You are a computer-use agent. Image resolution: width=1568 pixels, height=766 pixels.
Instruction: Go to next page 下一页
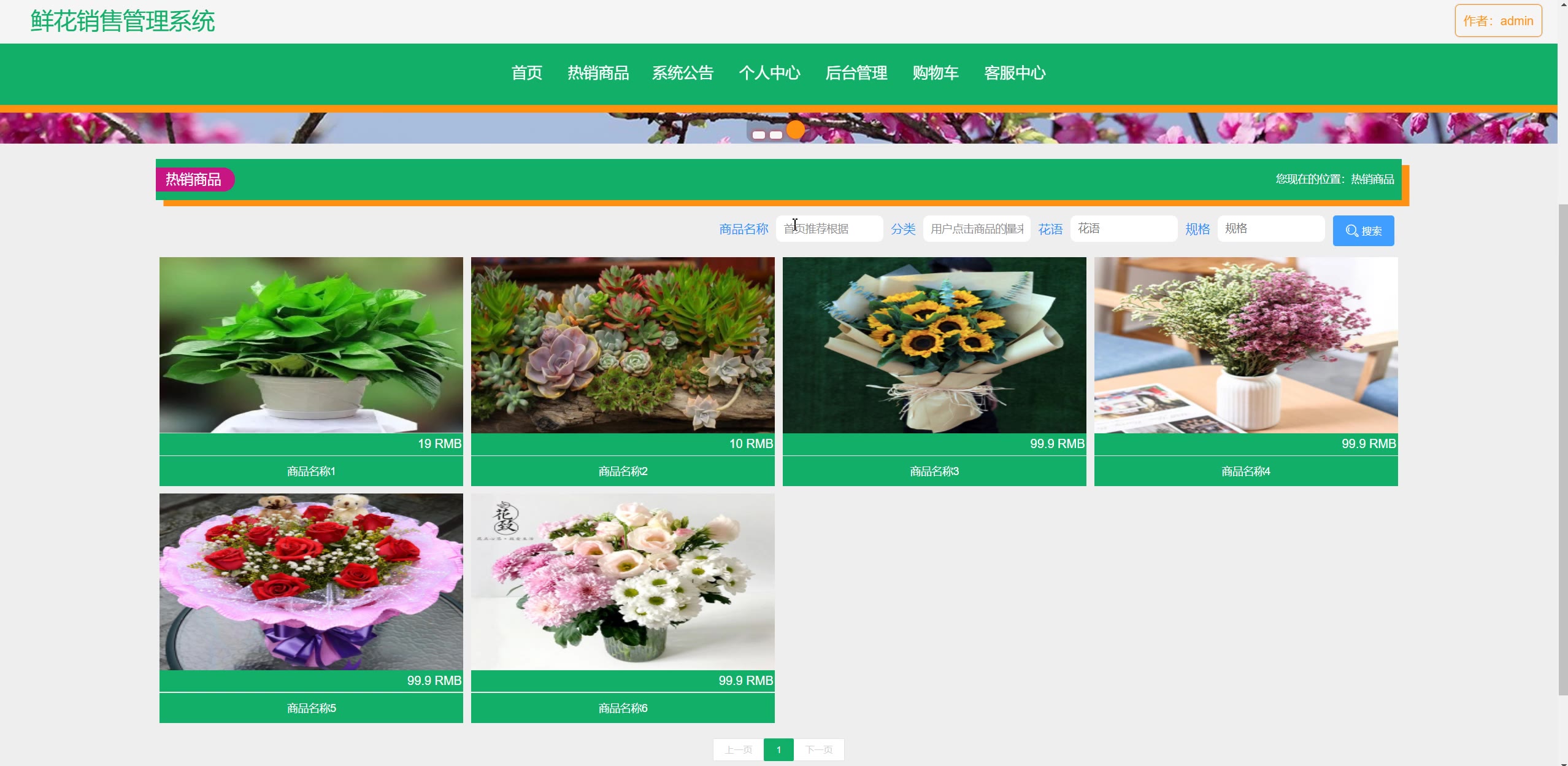point(819,749)
